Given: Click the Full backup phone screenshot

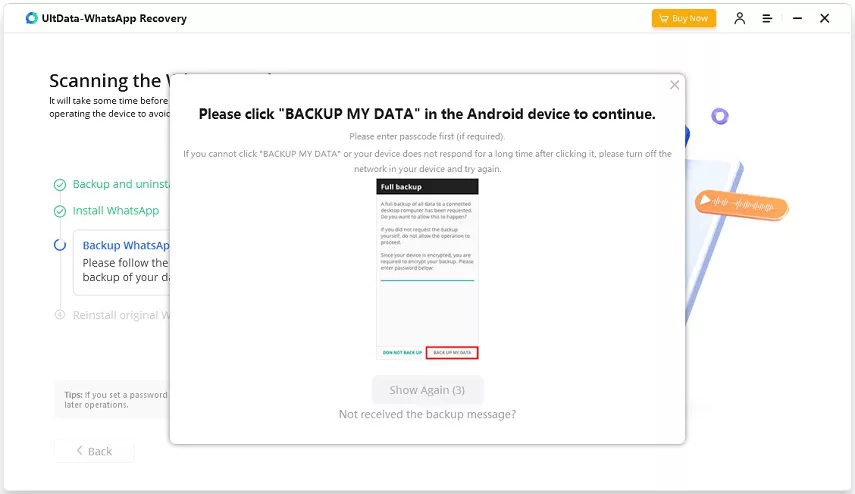Looking at the screenshot, I should pos(427,268).
